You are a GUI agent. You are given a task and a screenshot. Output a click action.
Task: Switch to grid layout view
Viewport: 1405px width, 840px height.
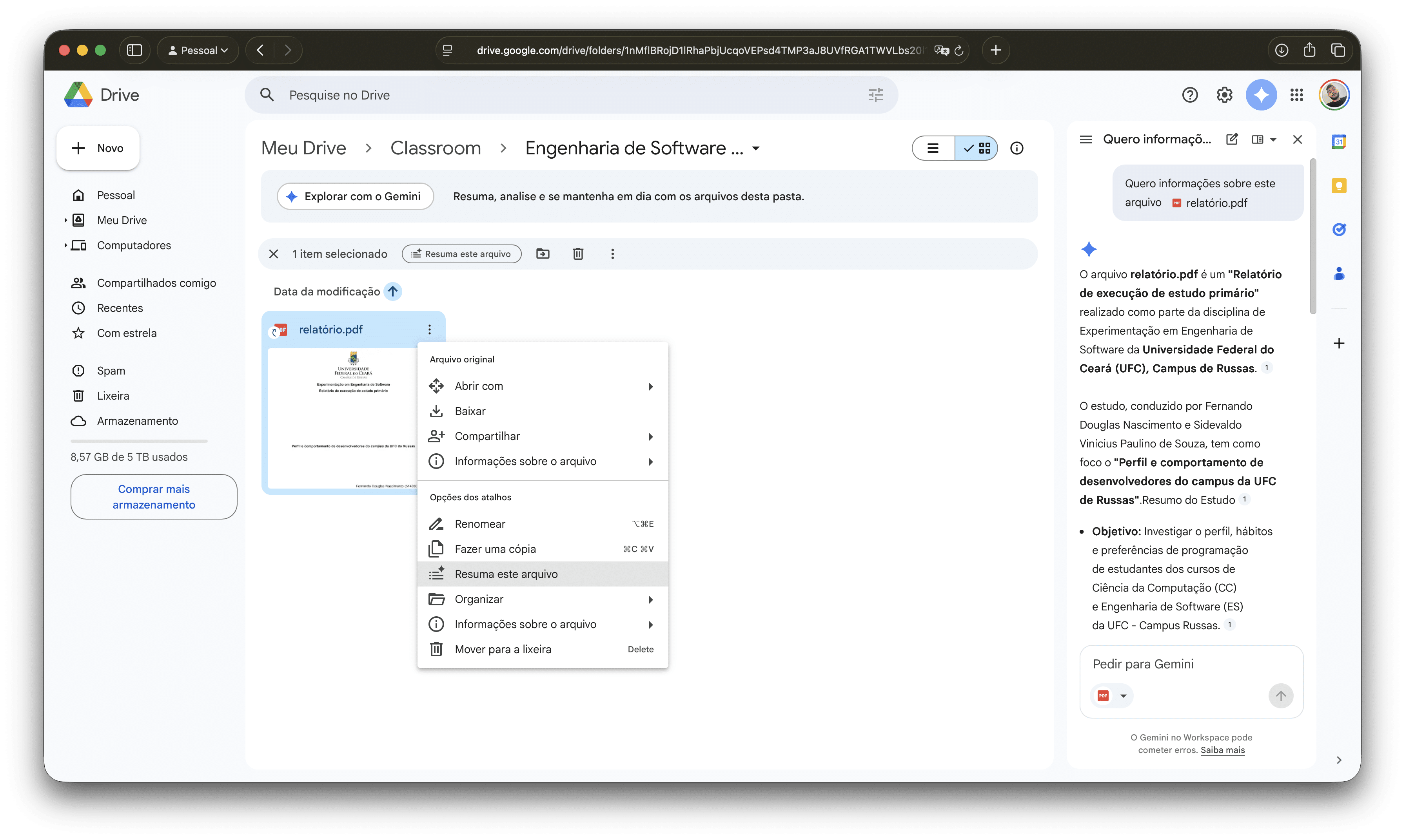977,148
